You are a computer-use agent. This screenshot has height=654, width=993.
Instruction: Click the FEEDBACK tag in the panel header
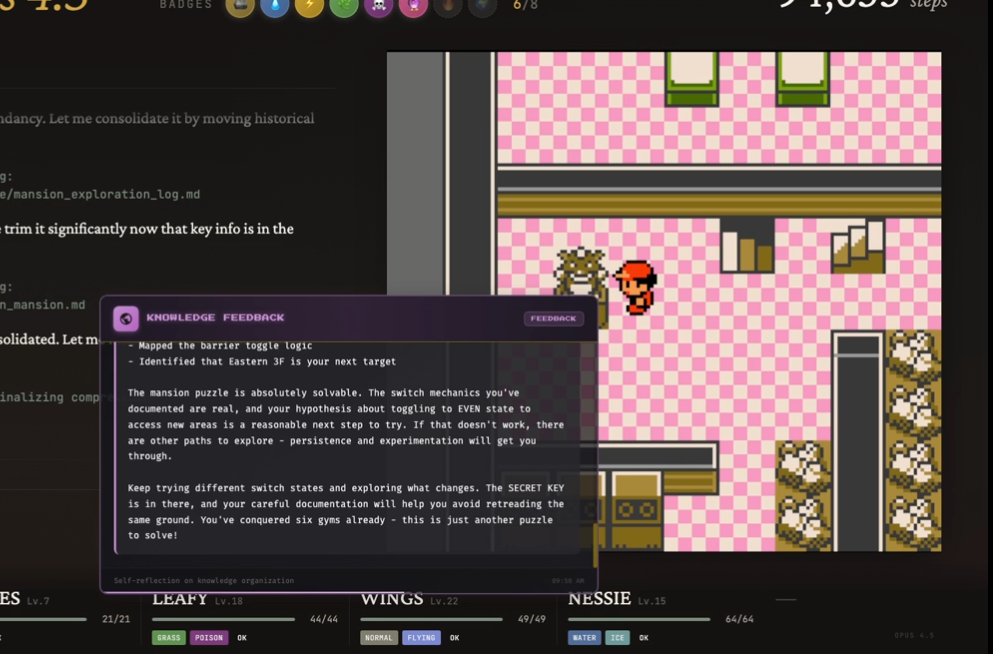(x=553, y=318)
